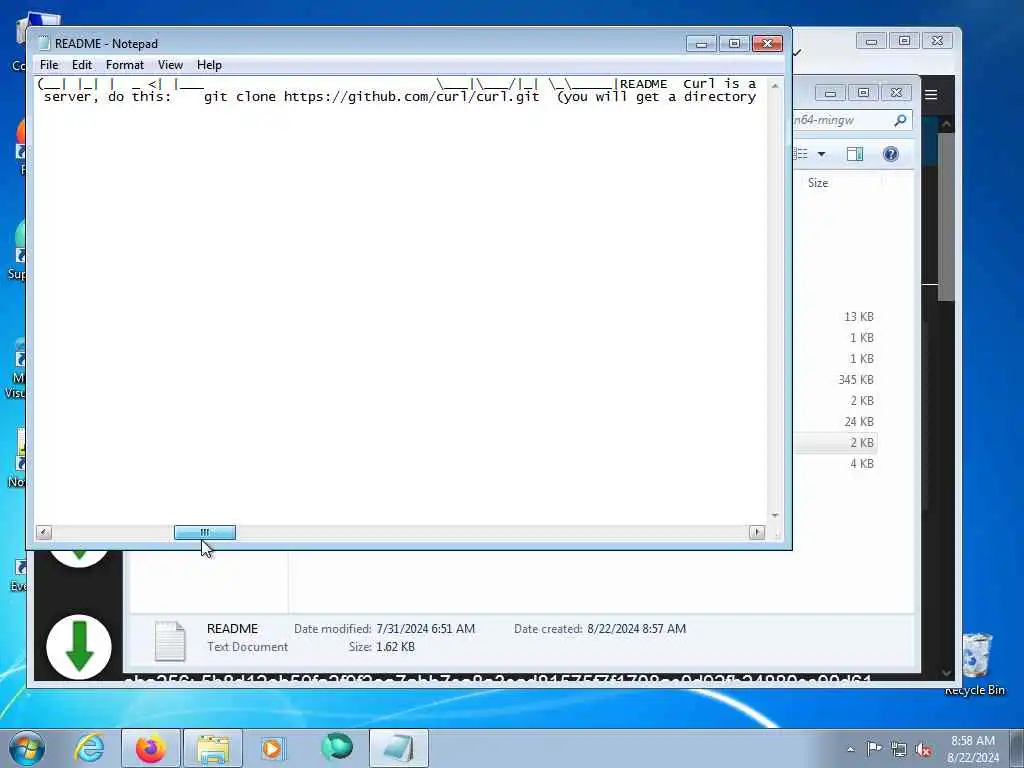The height and width of the screenshot is (768, 1024).
Task: Select the file row sized 4 KB
Action: point(836,464)
